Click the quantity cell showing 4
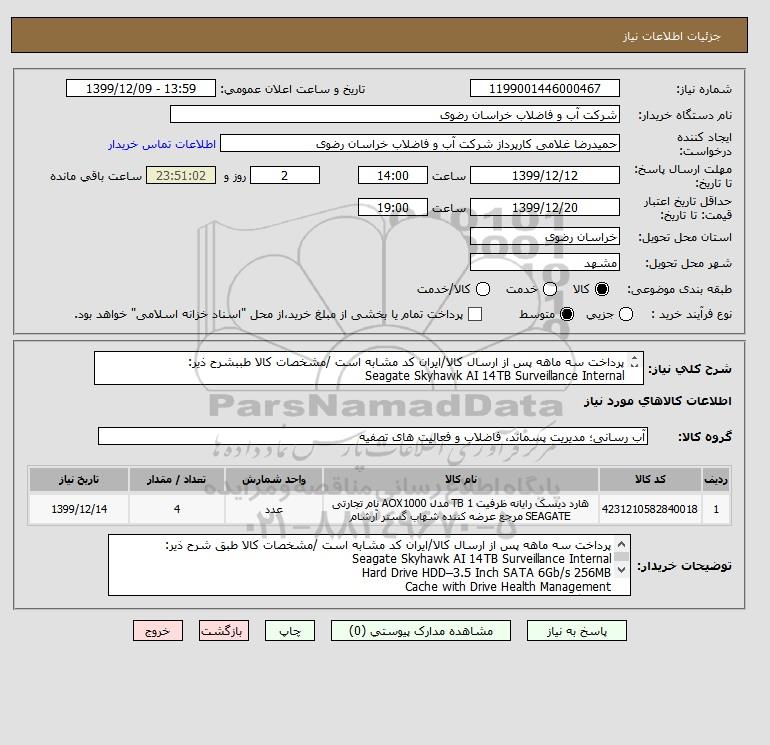This screenshot has height=745, width=770. [x=177, y=509]
